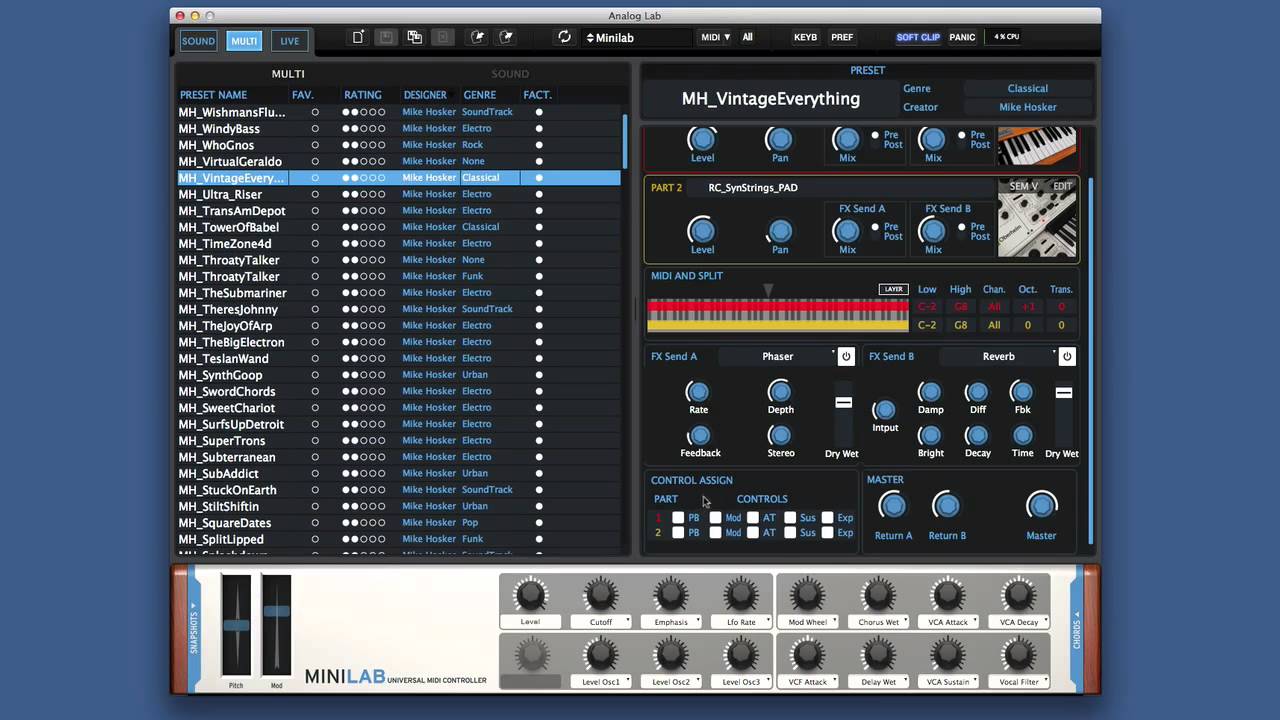Switch preset list to SOUND tab
The width and height of the screenshot is (1280, 720).
(x=510, y=74)
